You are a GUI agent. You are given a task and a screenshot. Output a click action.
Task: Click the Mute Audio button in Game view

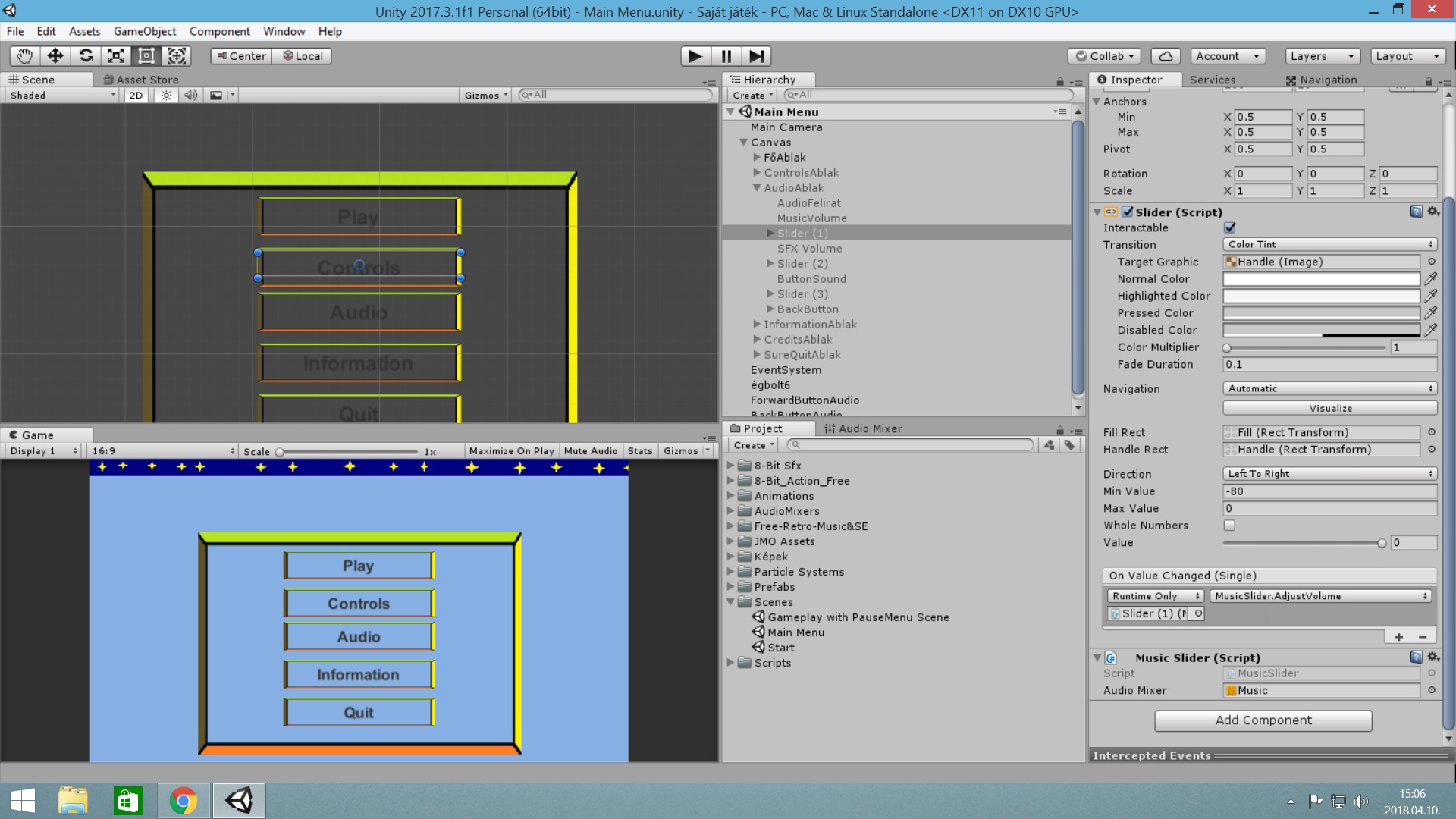tap(590, 450)
